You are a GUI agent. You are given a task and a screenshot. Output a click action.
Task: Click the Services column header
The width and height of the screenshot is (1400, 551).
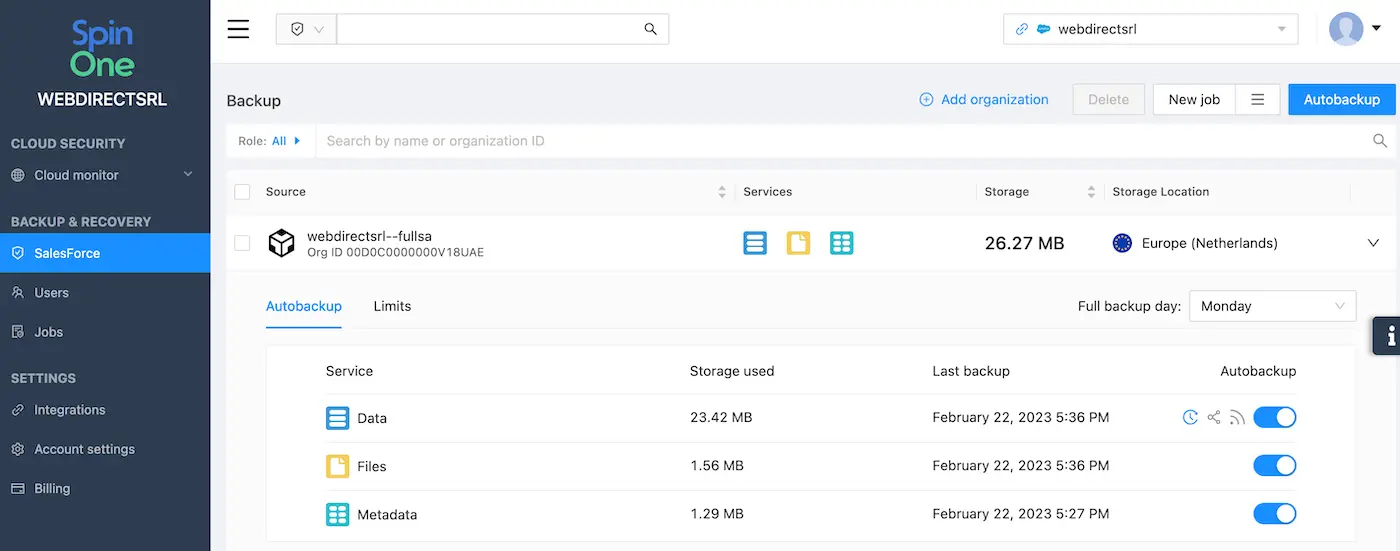(768, 192)
